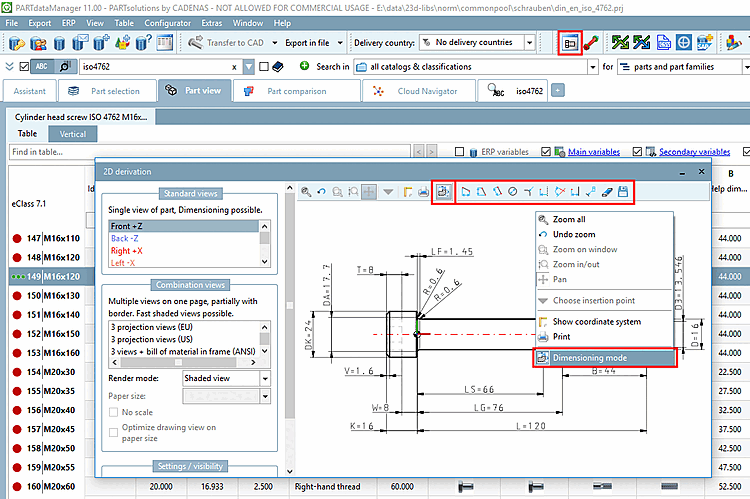Click the circle diameter dimension icon
The height and width of the screenshot is (499, 750).
(513, 191)
